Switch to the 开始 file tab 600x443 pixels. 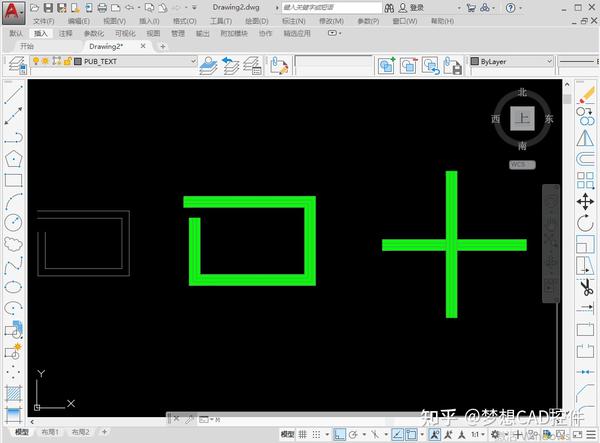(x=27, y=46)
